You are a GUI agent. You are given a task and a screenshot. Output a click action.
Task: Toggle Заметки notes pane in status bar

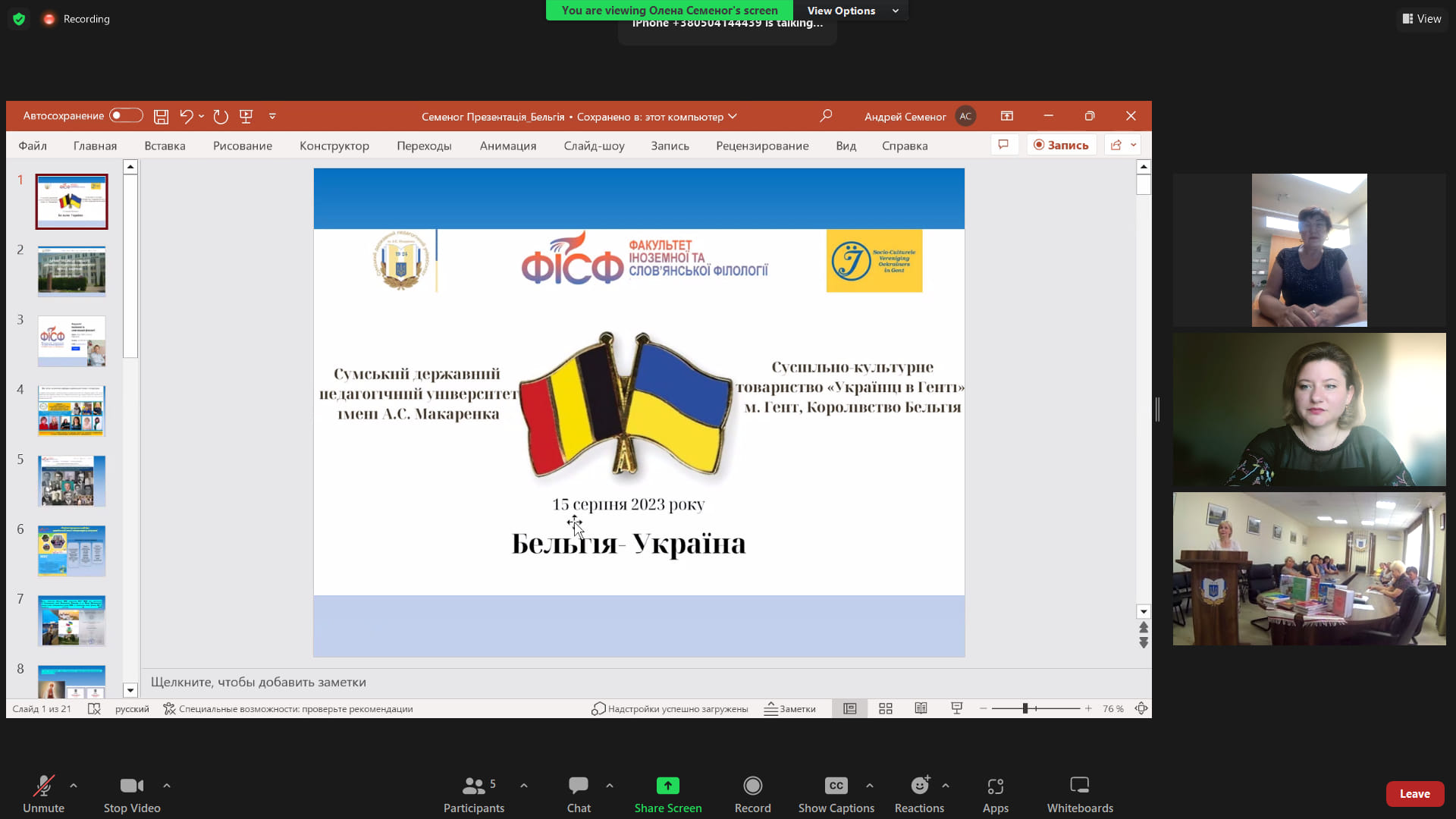click(x=789, y=708)
